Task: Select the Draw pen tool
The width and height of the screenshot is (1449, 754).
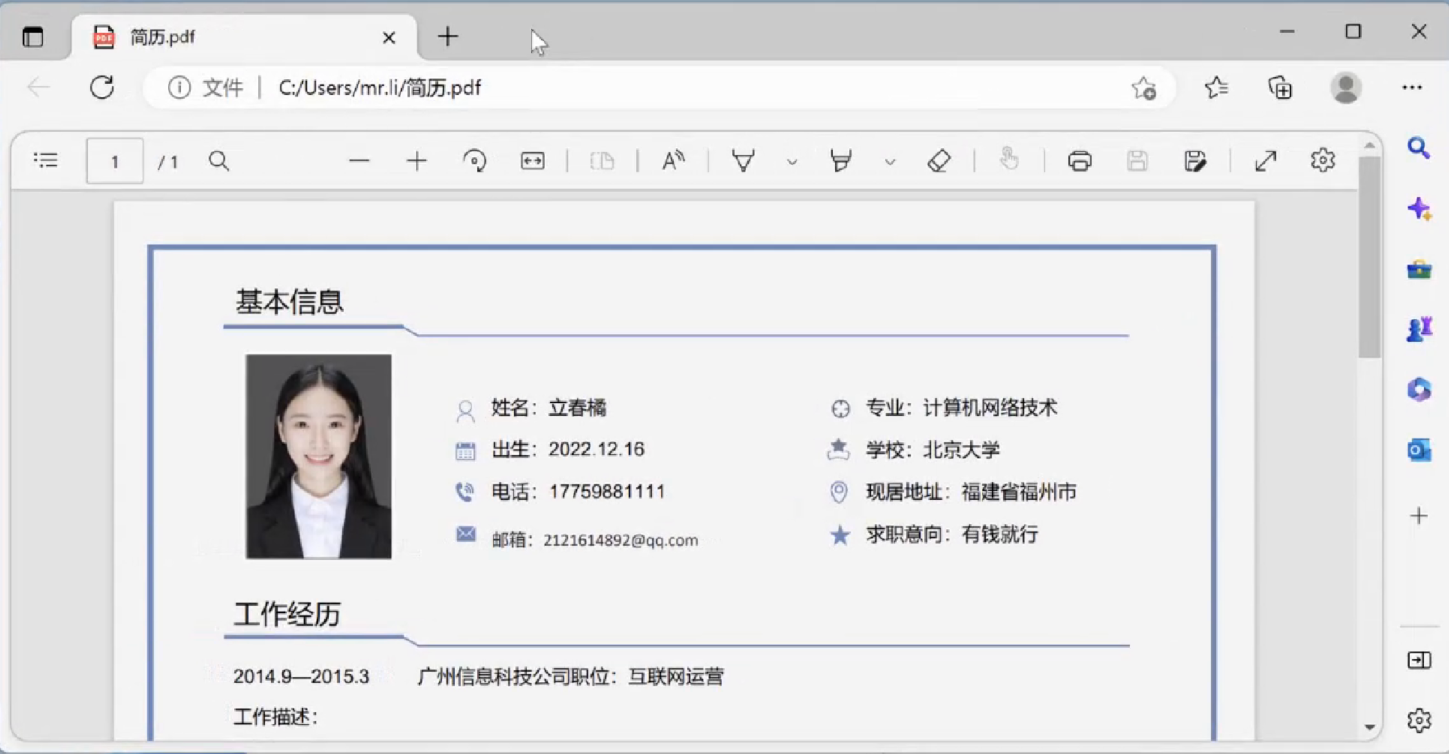Action: tap(743, 161)
